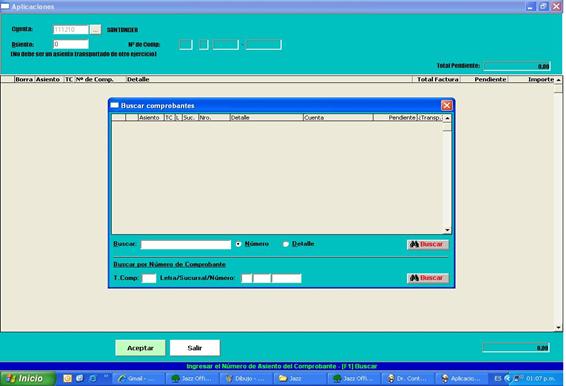
Task: Expand the quick launch overflow chevron
Action: (106, 376)
